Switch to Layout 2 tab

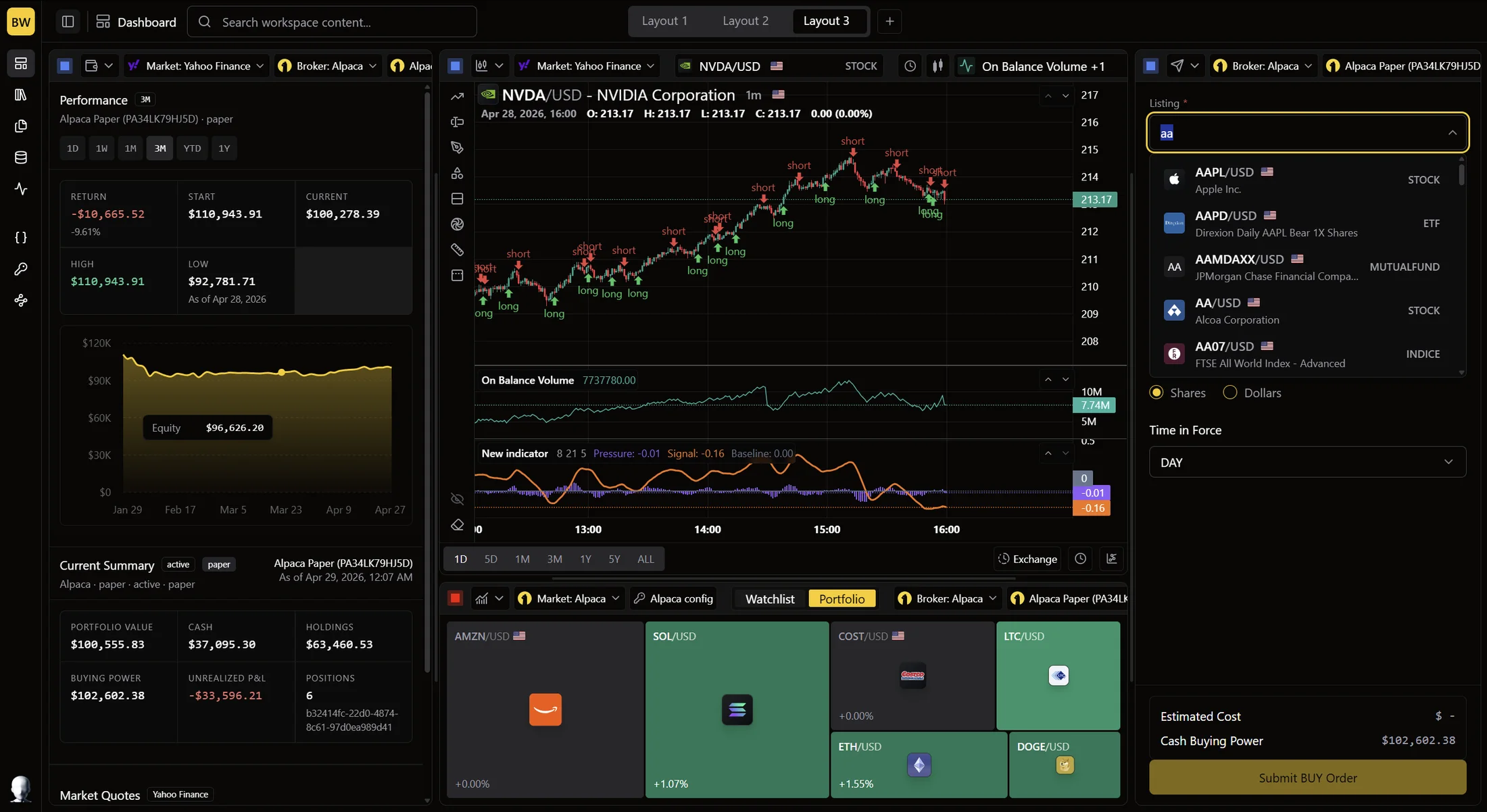pos(745,21)
